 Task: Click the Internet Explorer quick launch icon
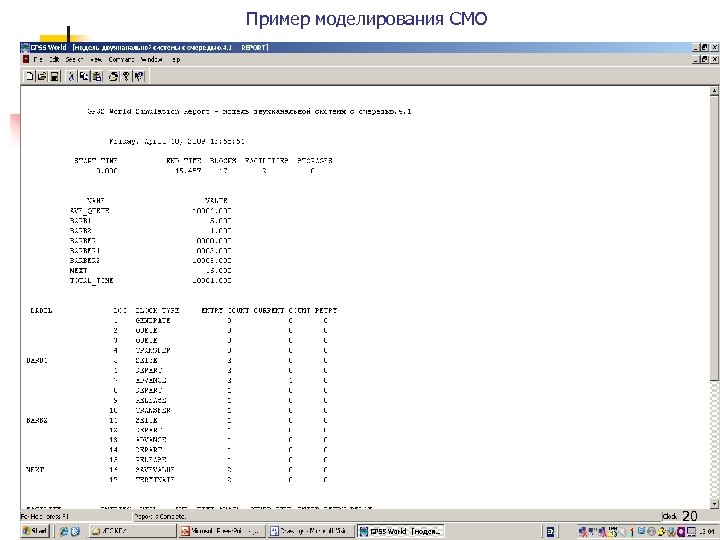coord(63,531)
